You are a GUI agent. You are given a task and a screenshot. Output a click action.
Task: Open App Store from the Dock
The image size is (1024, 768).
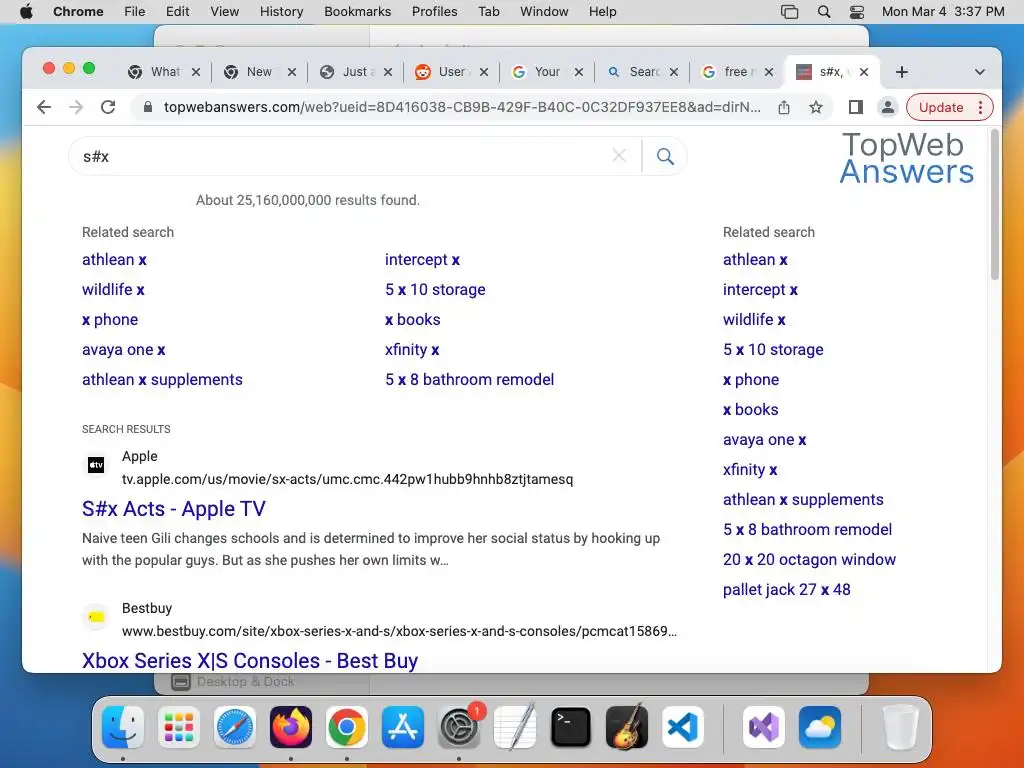point(403,727)
